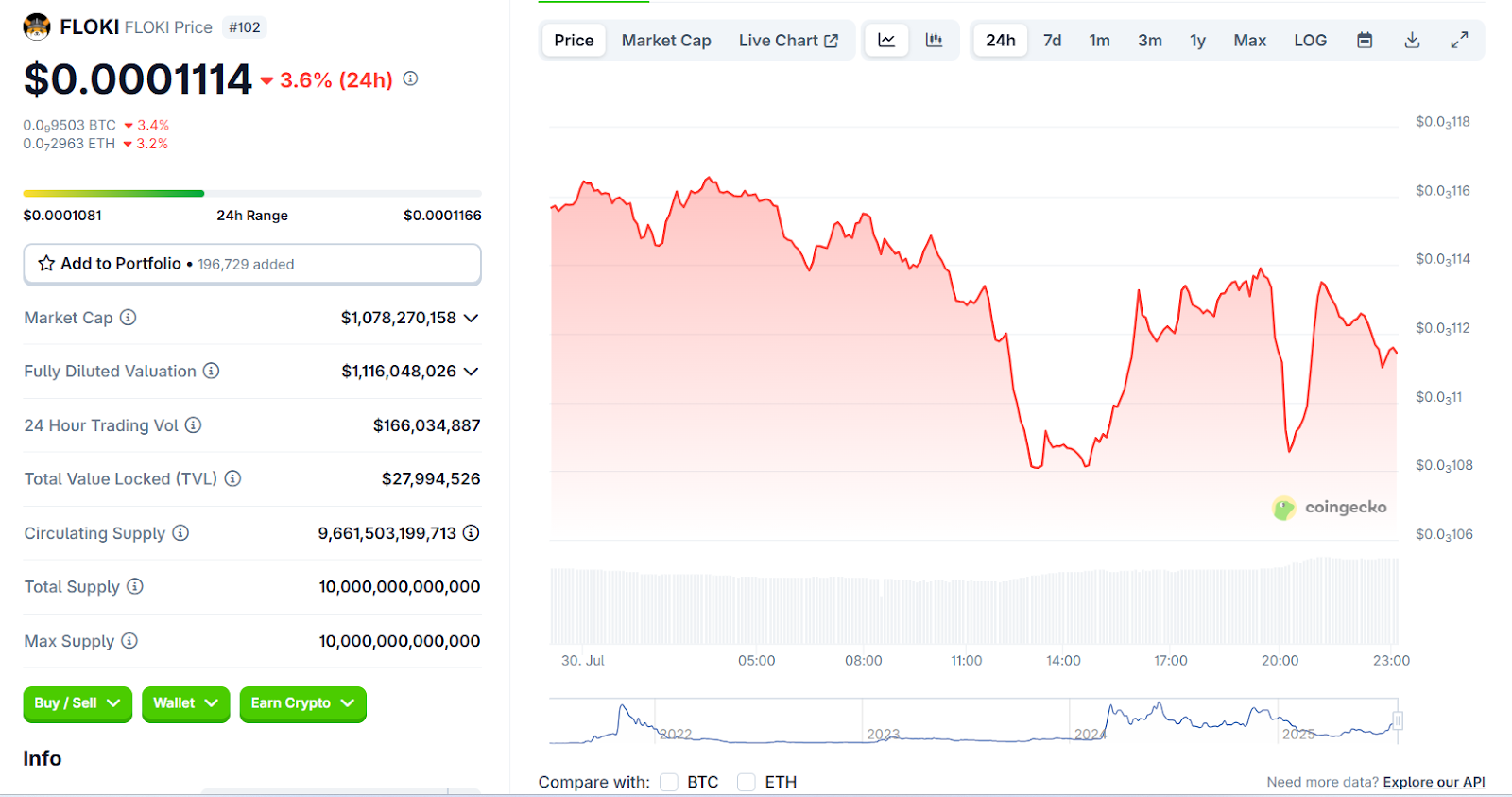Download chart data icon
1512x797 pixels.
click(1412, 40)
